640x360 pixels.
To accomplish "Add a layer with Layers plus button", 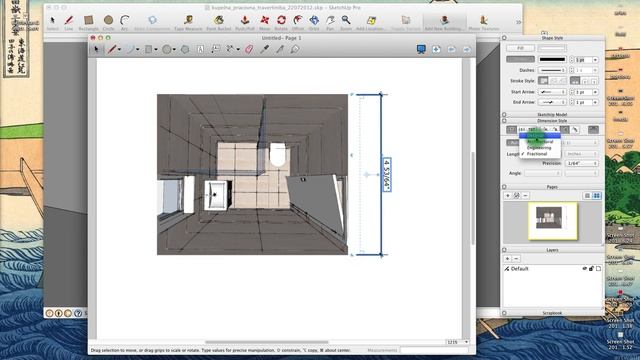I will tap(507, 259).
